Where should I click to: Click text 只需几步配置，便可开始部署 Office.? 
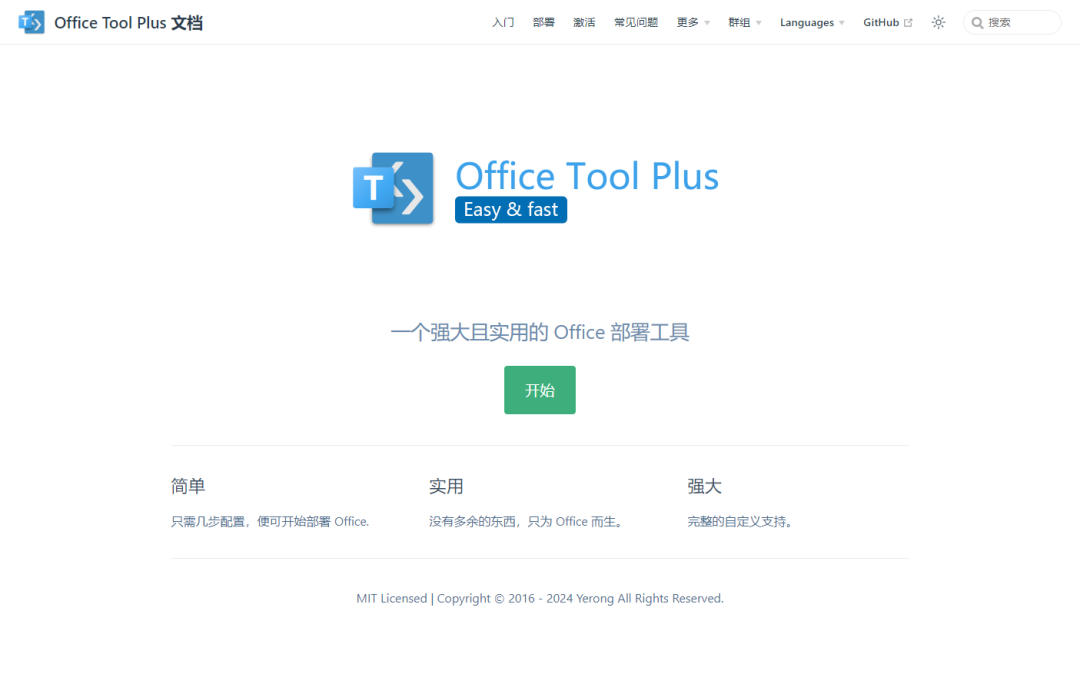(x=269, y=522)
